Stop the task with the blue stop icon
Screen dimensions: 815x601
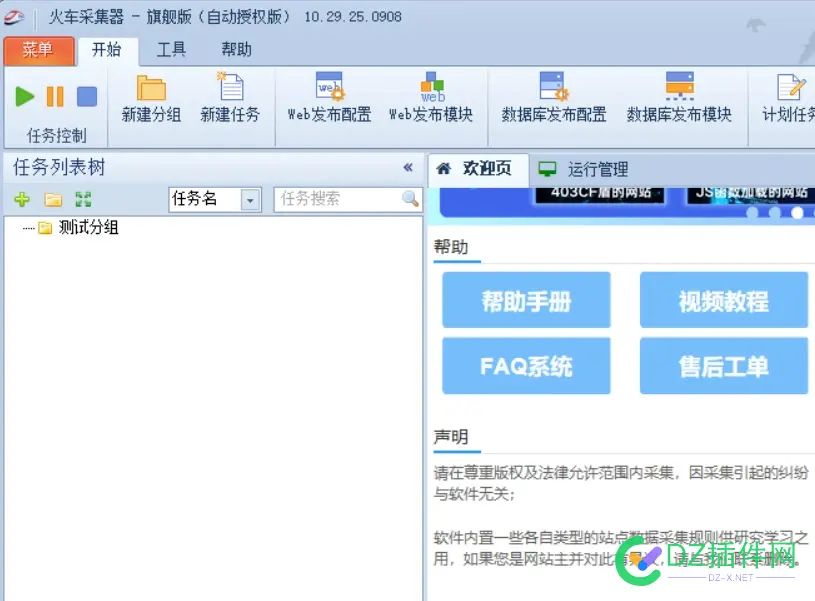pos(87,97)
